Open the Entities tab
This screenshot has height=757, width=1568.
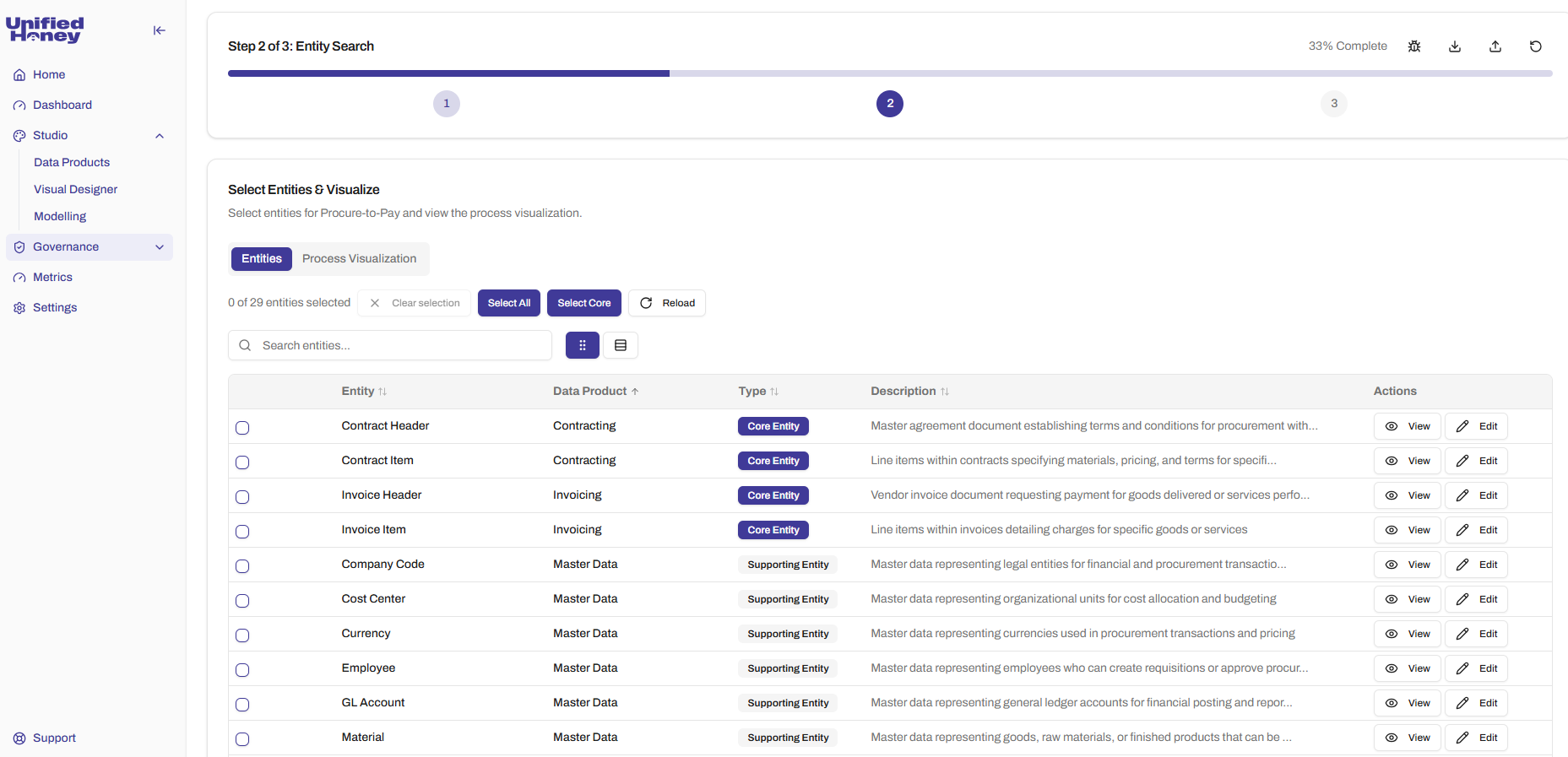[262, 259]
